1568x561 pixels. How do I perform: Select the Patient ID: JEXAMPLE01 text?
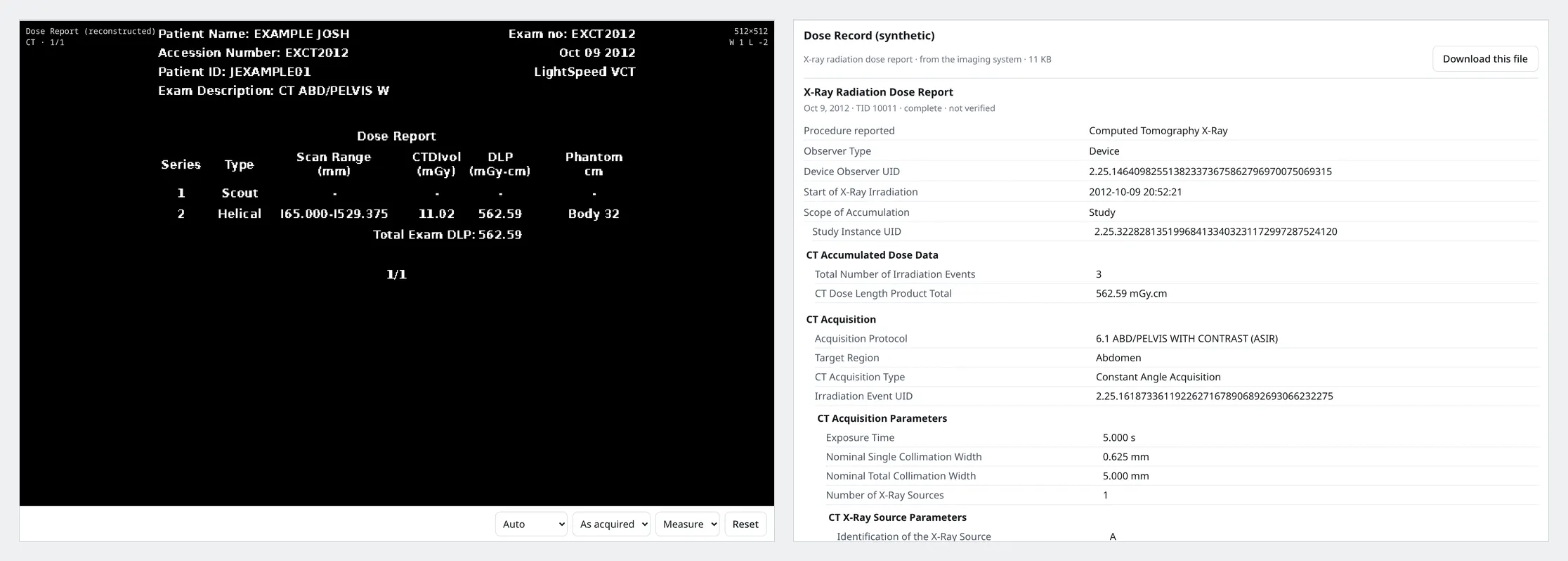pos(234,72)
